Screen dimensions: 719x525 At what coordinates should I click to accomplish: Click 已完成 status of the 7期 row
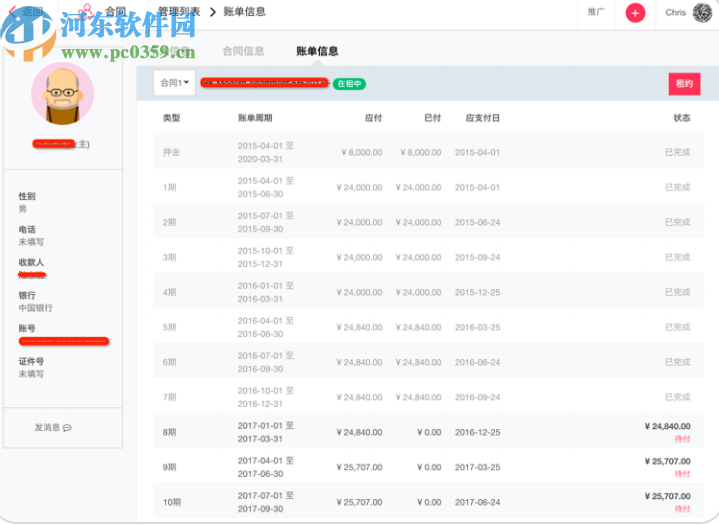tap(678, 397)
